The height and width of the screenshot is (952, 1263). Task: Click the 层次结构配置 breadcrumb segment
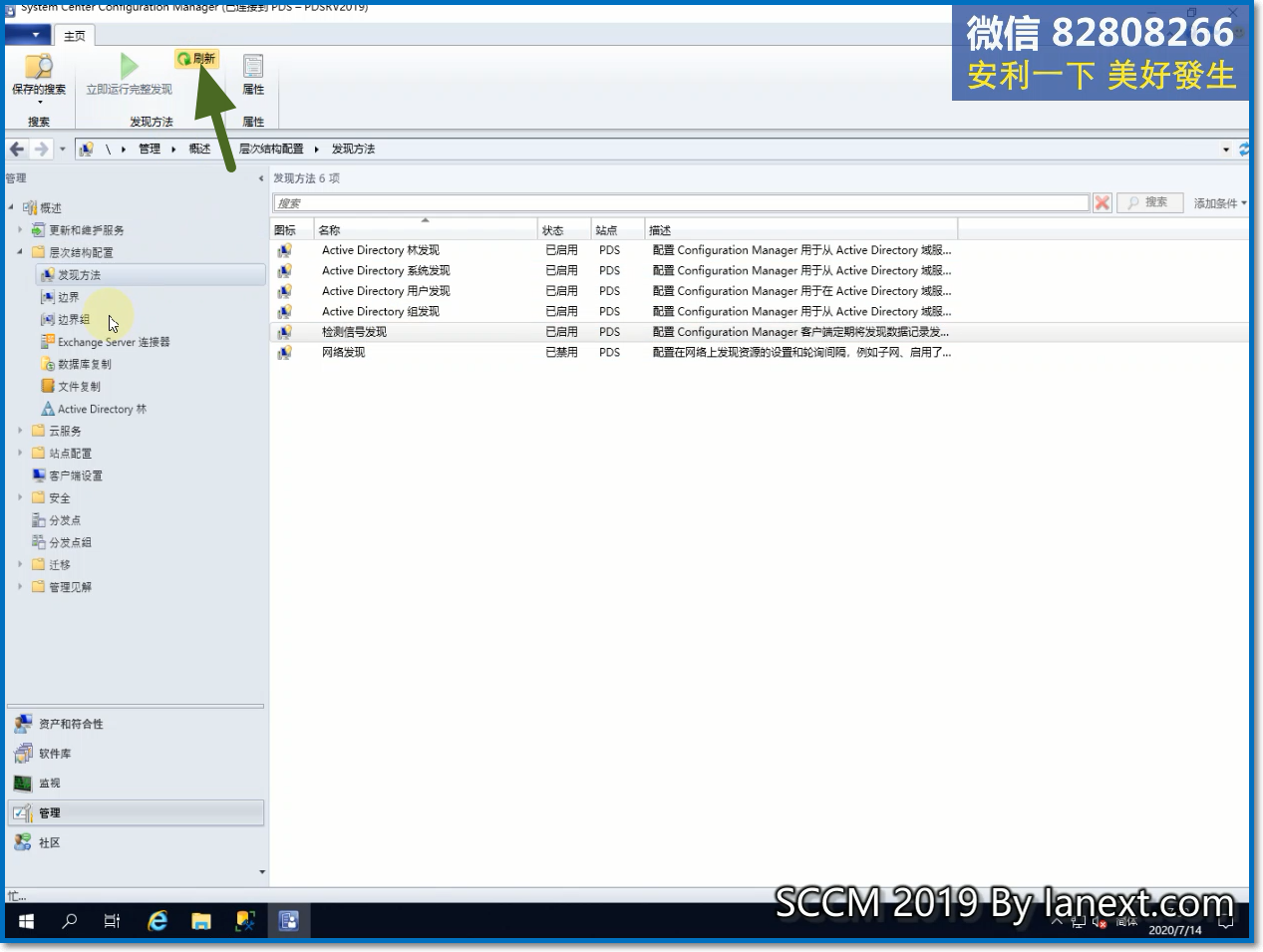[x=271, y=149]
